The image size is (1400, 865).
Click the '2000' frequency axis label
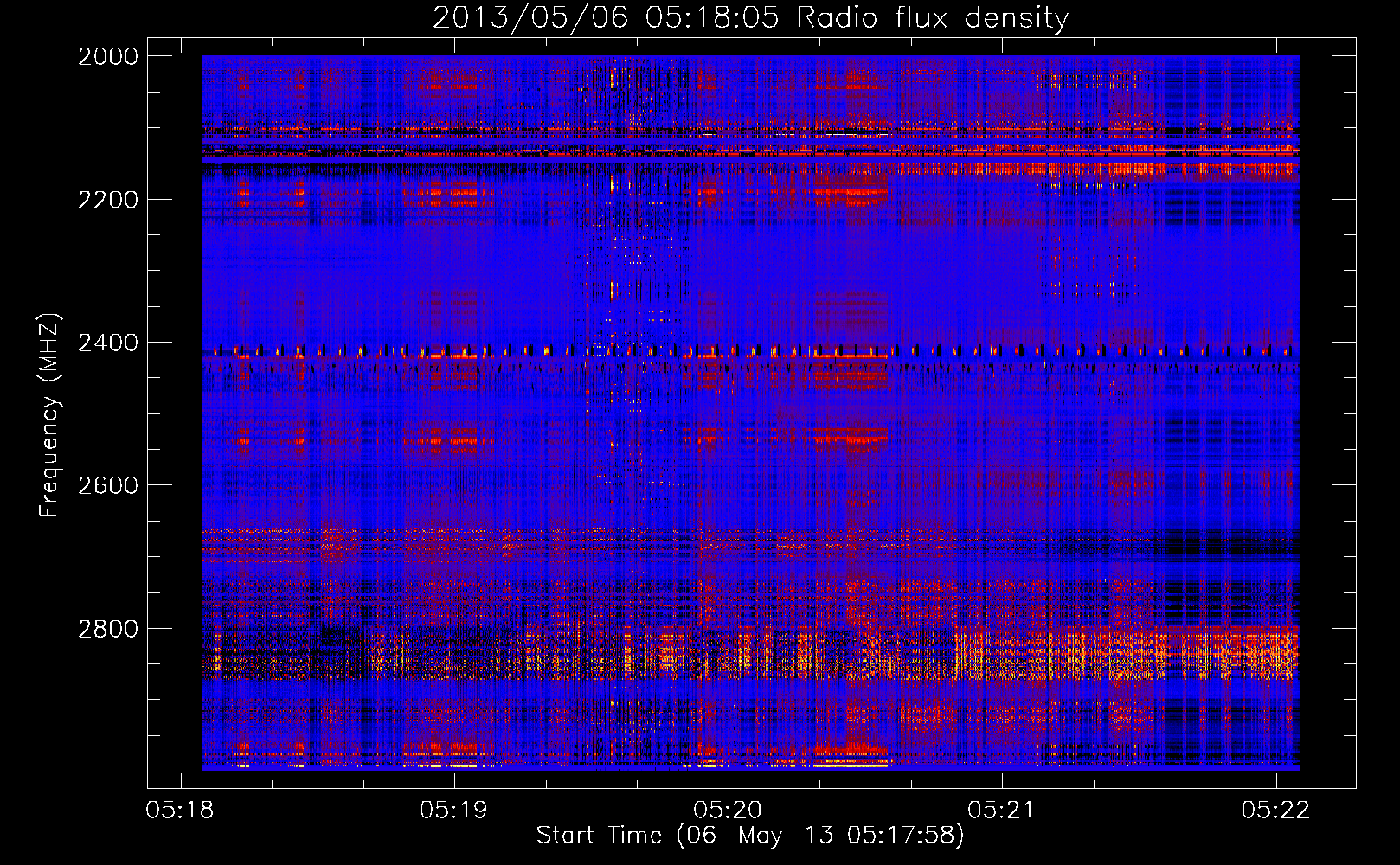pos(108,56)
